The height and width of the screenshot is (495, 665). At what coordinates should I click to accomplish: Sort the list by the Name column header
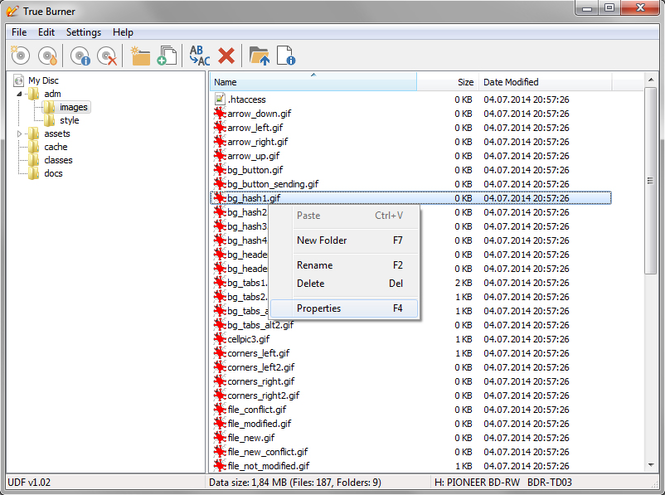310,82
